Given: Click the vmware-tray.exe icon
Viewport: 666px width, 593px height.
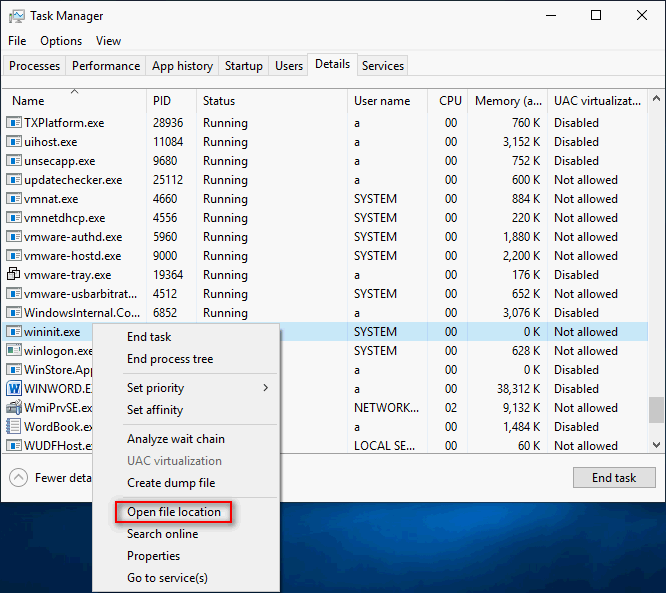Looking at the screenshot, I should click(14, 274).
